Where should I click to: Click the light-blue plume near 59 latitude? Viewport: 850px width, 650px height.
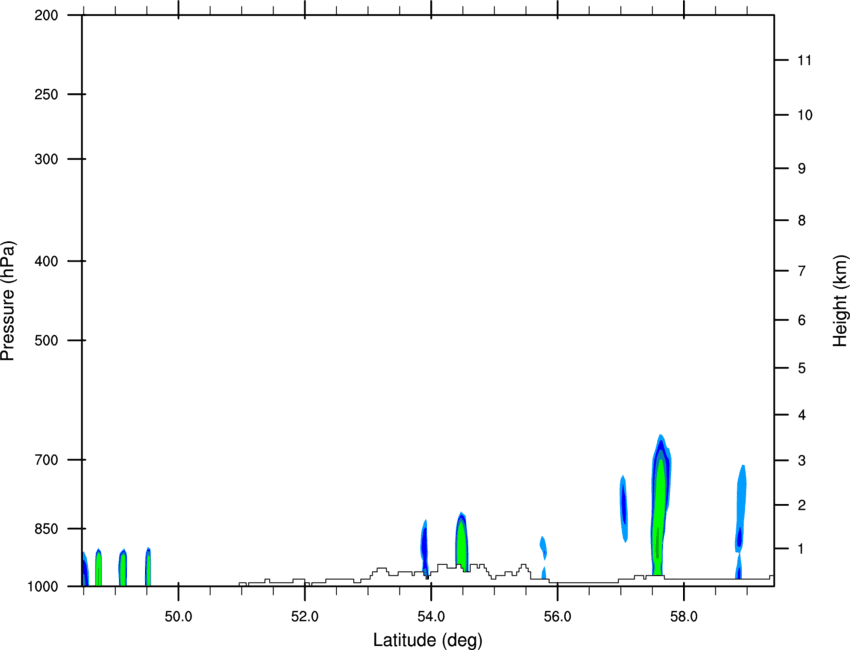(x=740, y=520)
